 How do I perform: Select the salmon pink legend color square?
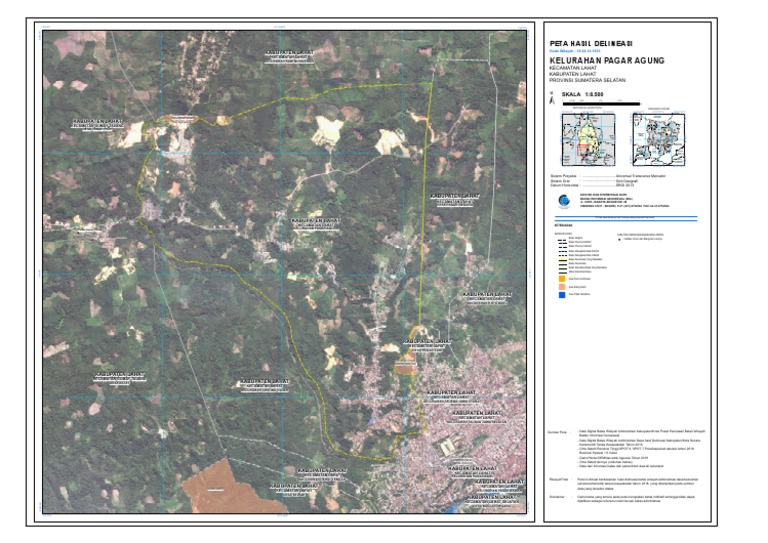click(562, 286)
